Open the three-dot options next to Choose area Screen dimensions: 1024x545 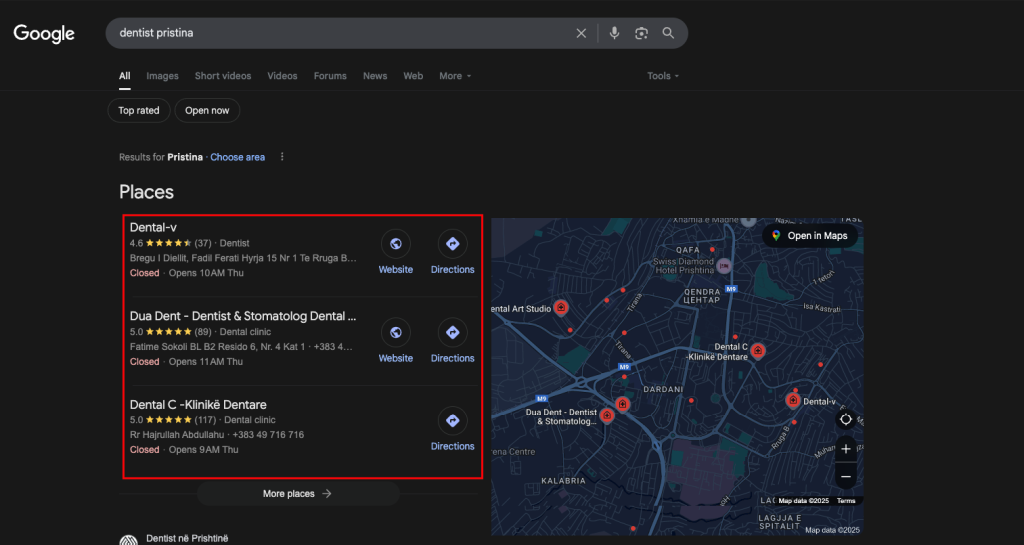(x=282, y=157)
